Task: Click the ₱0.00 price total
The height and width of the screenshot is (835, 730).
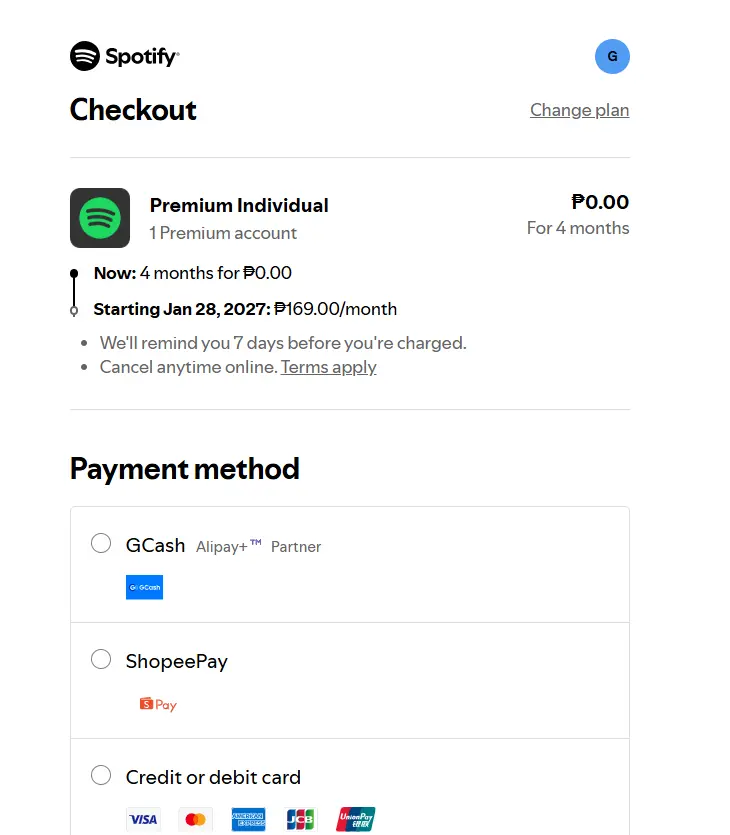Action: click(600, 202)
